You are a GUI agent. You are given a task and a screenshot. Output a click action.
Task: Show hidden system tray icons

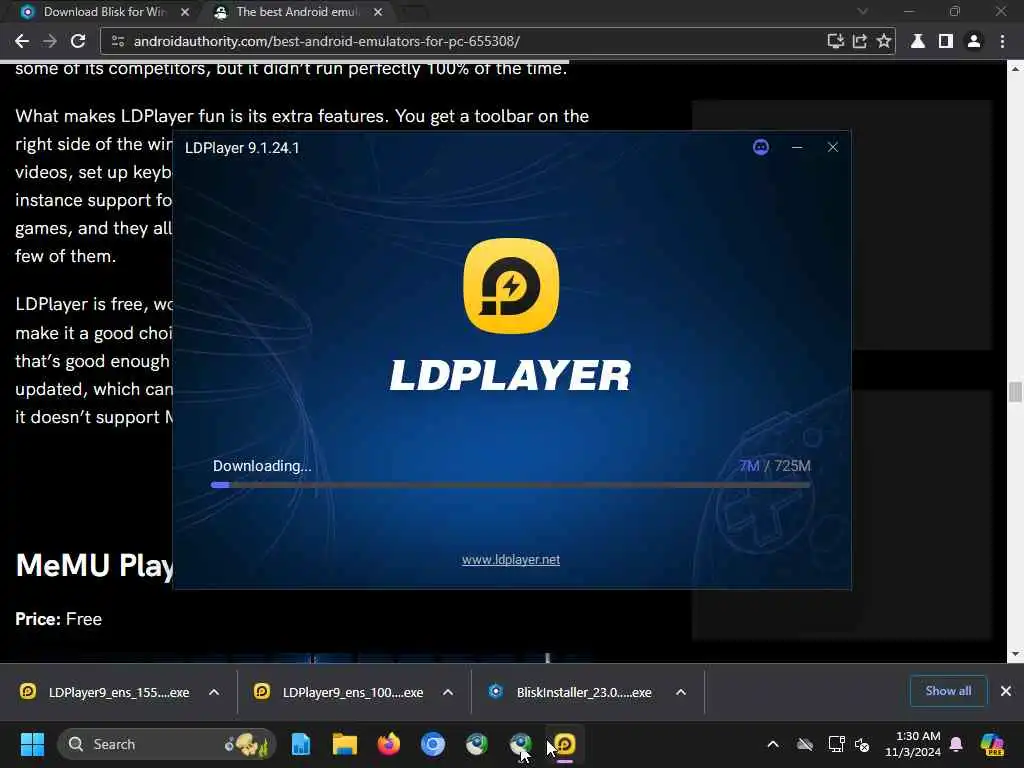coord(773,744)
